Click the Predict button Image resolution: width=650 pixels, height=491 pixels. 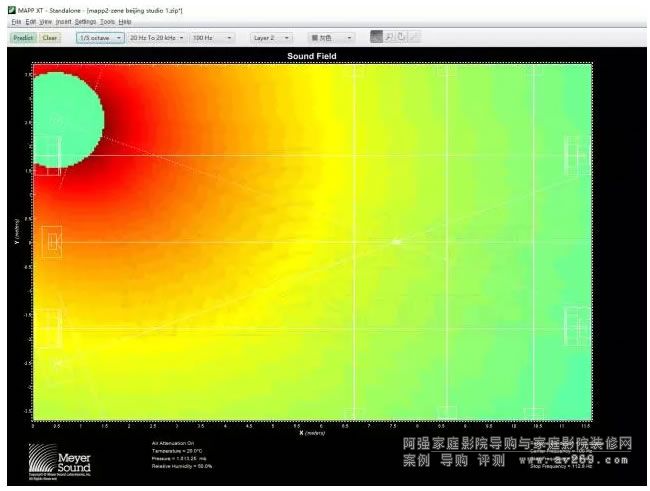(x=24, y=37)
